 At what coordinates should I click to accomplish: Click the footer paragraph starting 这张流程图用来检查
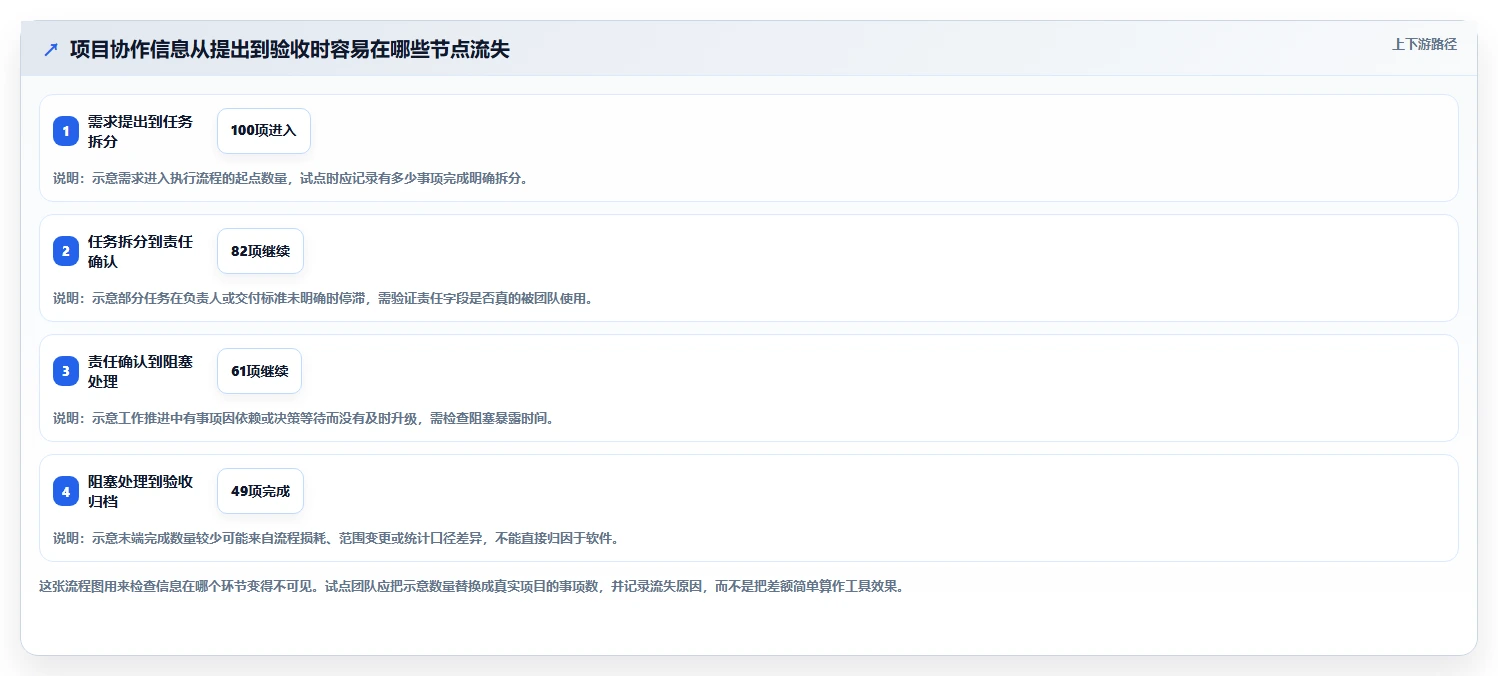[472, 586]
